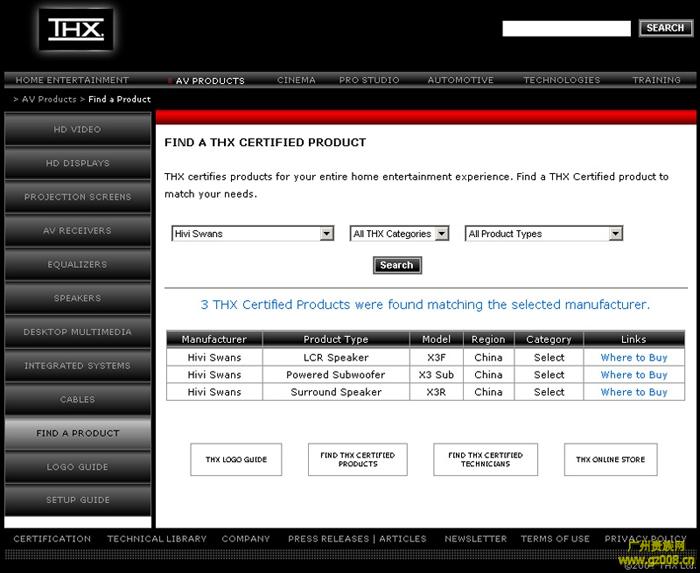Click the Category column header
The width and height of the screenshot is (700, 573).
click(549, 339)
